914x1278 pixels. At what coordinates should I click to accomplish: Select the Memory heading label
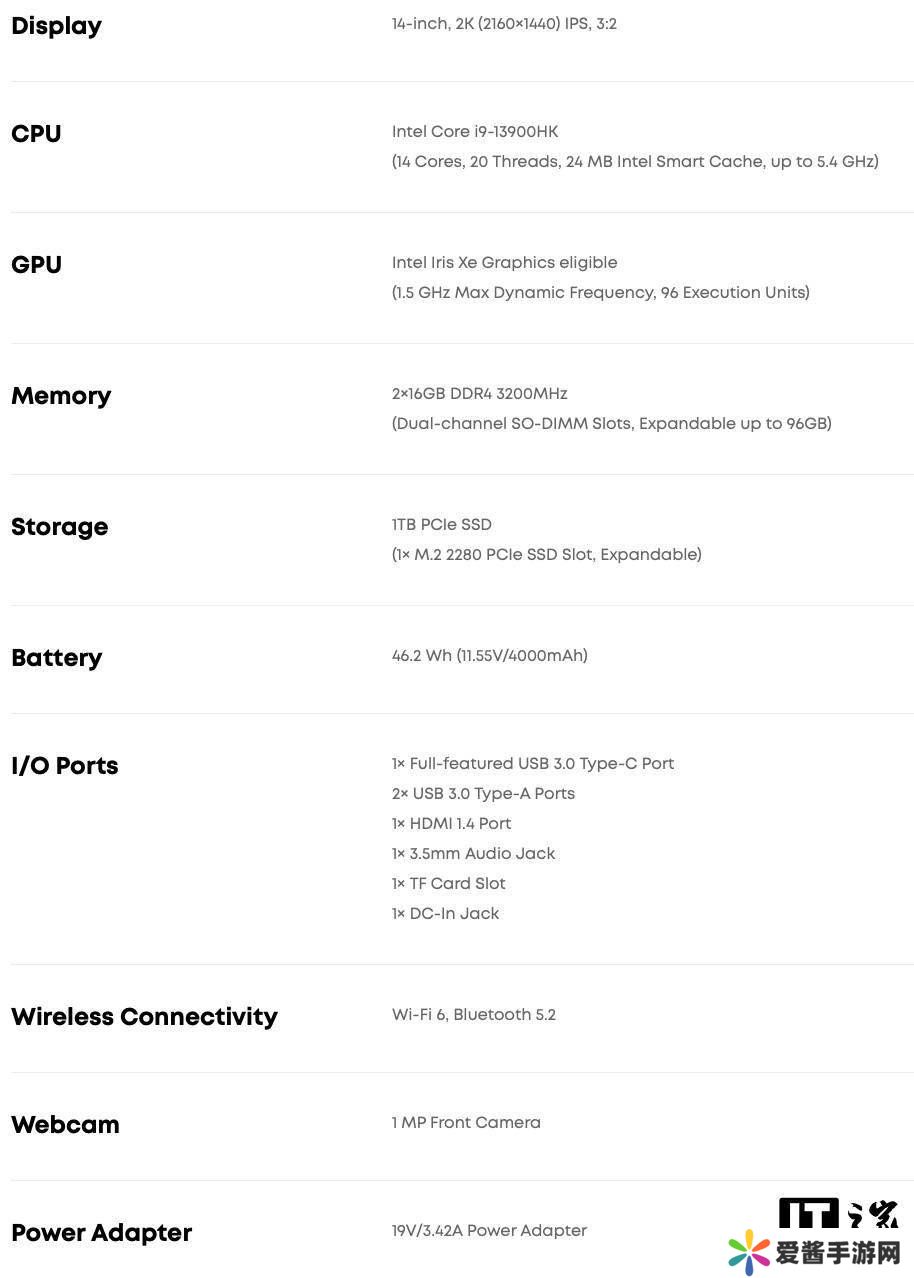tap(61, 396)
